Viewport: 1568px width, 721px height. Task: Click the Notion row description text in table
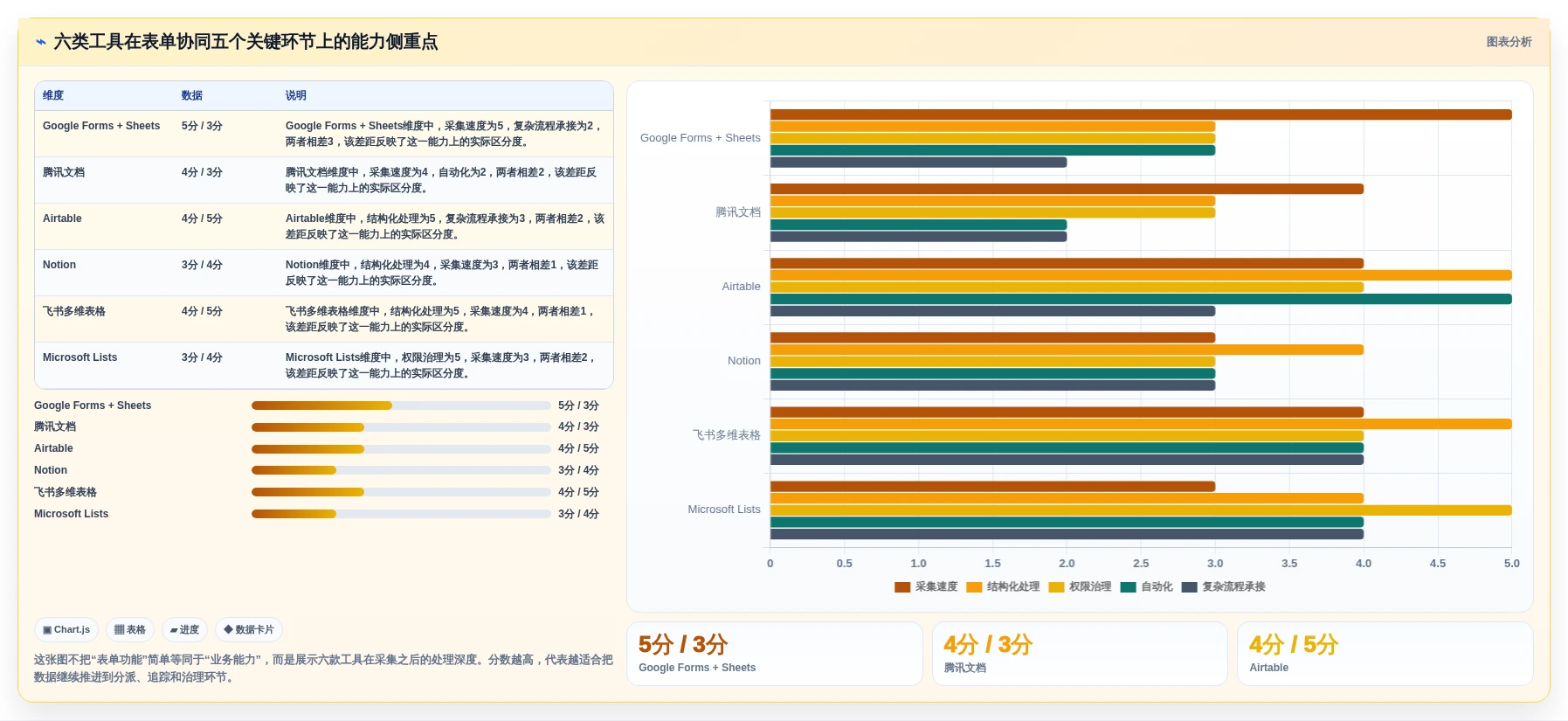(x=442, y=273)
